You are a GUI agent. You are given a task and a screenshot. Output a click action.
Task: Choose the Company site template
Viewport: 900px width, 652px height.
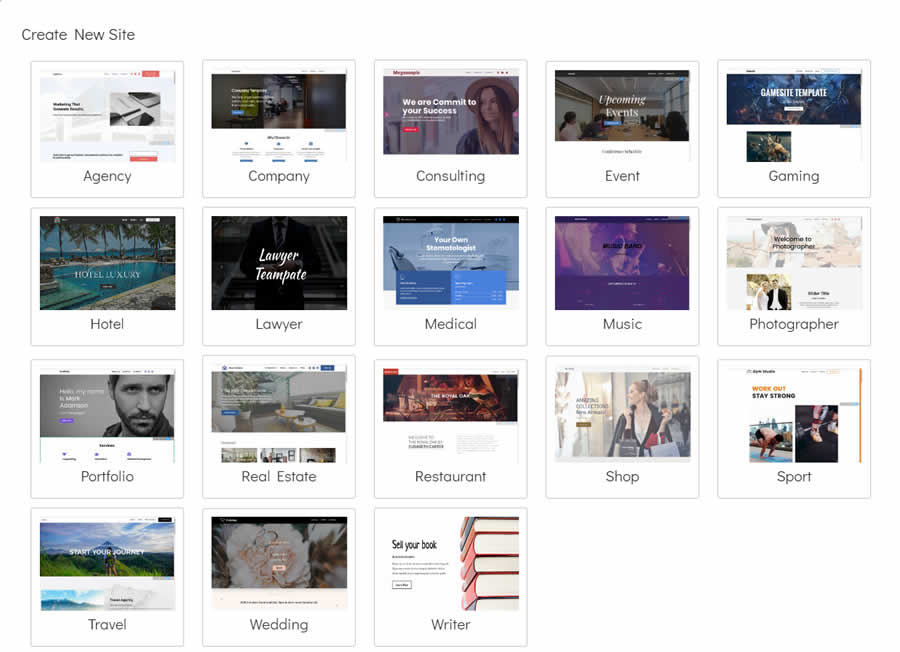(279, 115)
